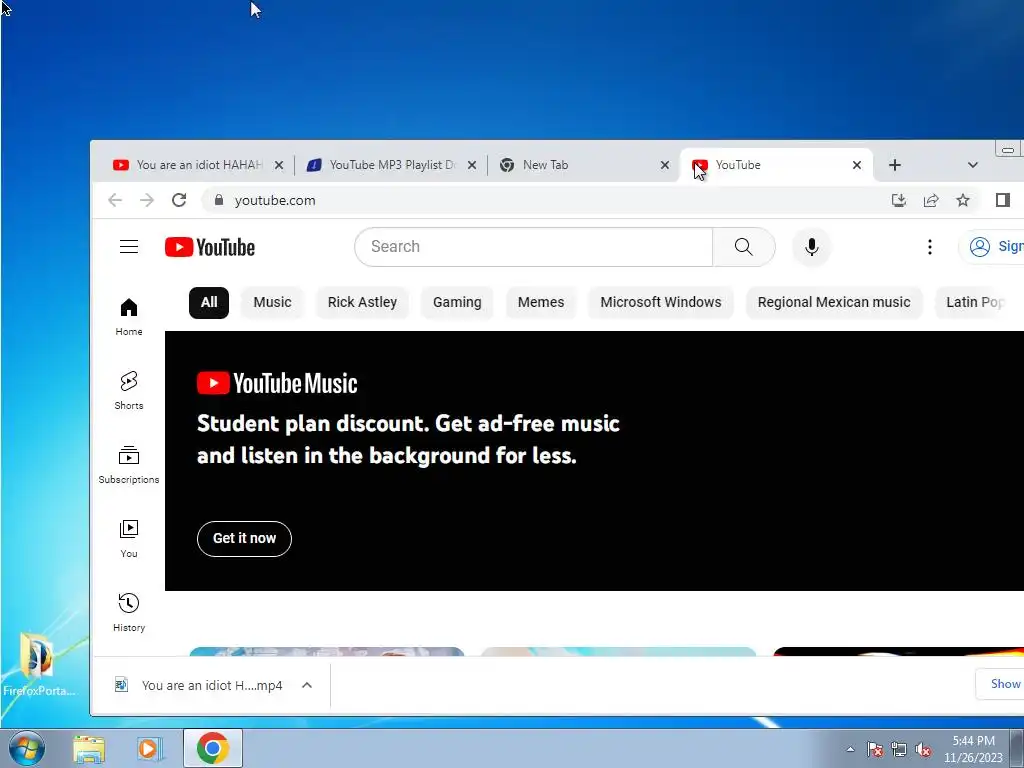Switch to YouTube MP3 Playlist tab
1024x768 pixels.
click(391, 165)
